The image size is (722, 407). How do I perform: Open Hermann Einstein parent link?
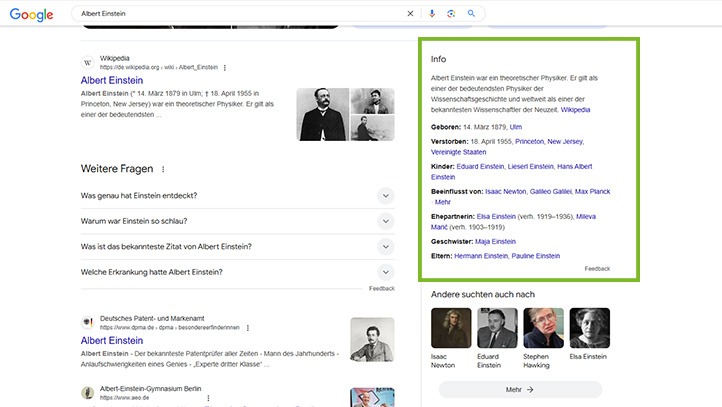coord(481,256)
